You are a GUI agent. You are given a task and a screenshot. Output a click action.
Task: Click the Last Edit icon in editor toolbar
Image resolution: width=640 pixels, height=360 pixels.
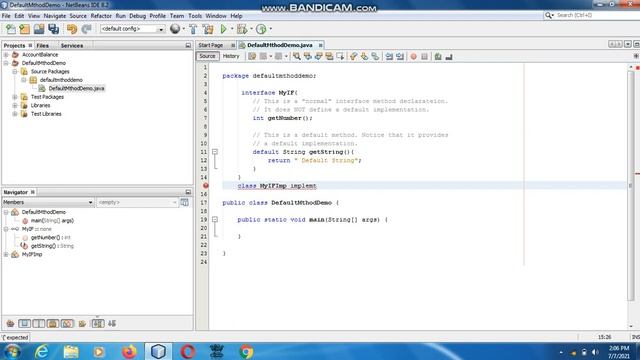click(252, 56)
